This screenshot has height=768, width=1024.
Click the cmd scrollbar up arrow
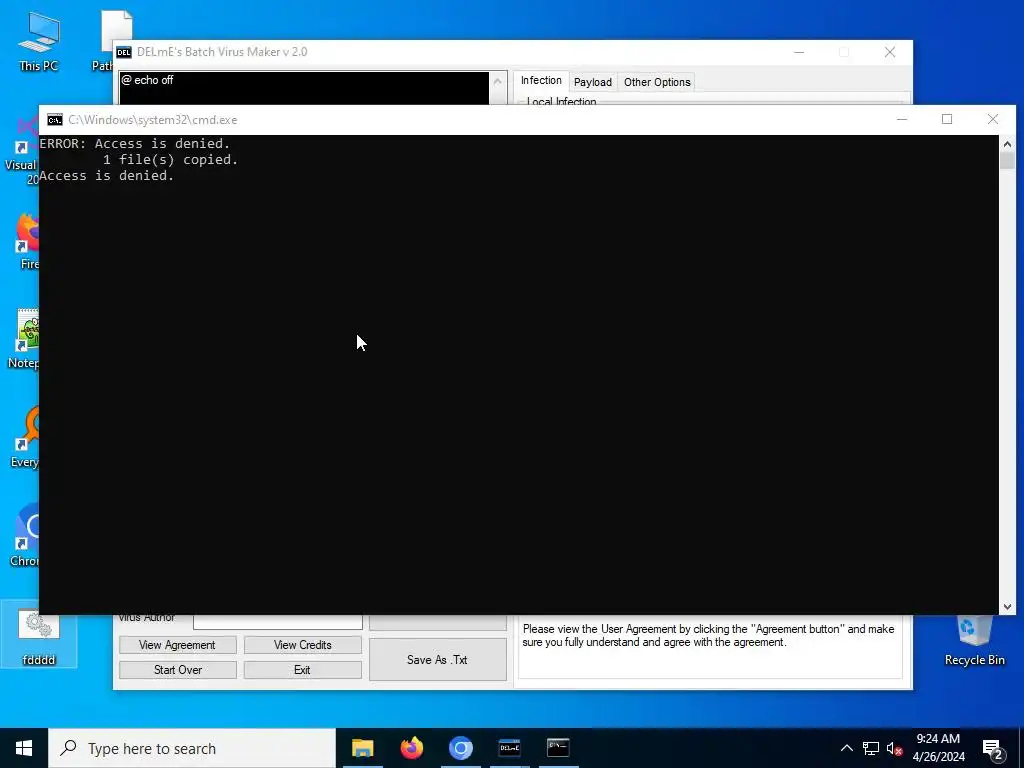click(1007, 144)
